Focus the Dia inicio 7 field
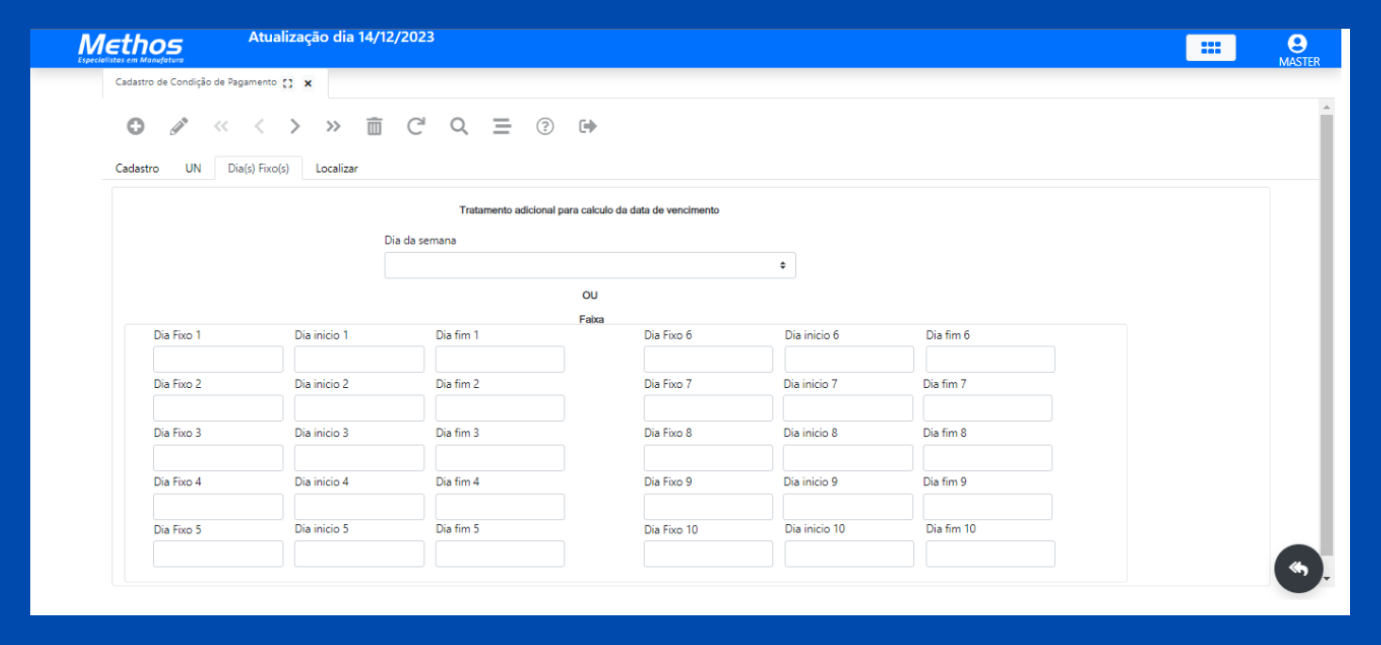Screen dimensions: 1381x645 (848, 408)
